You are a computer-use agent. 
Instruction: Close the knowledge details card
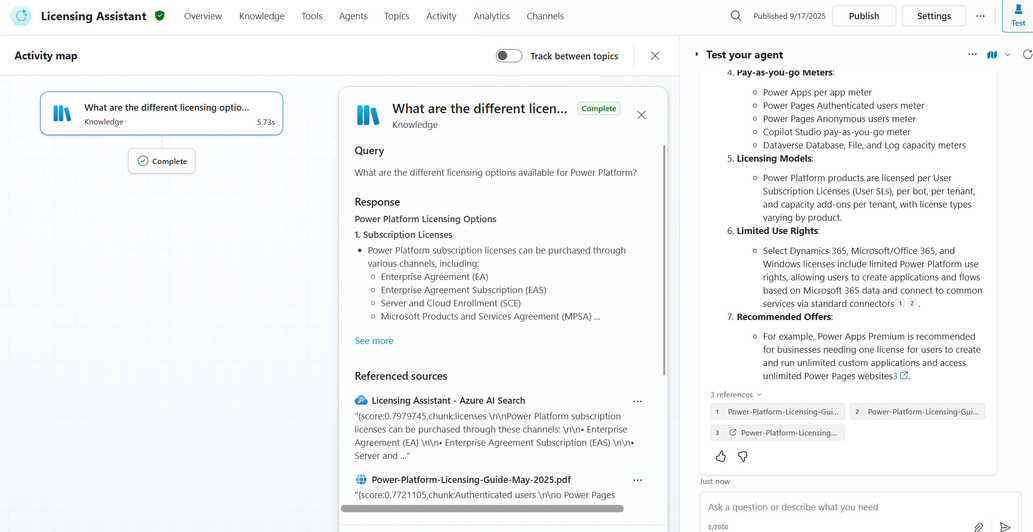point(641,115)
